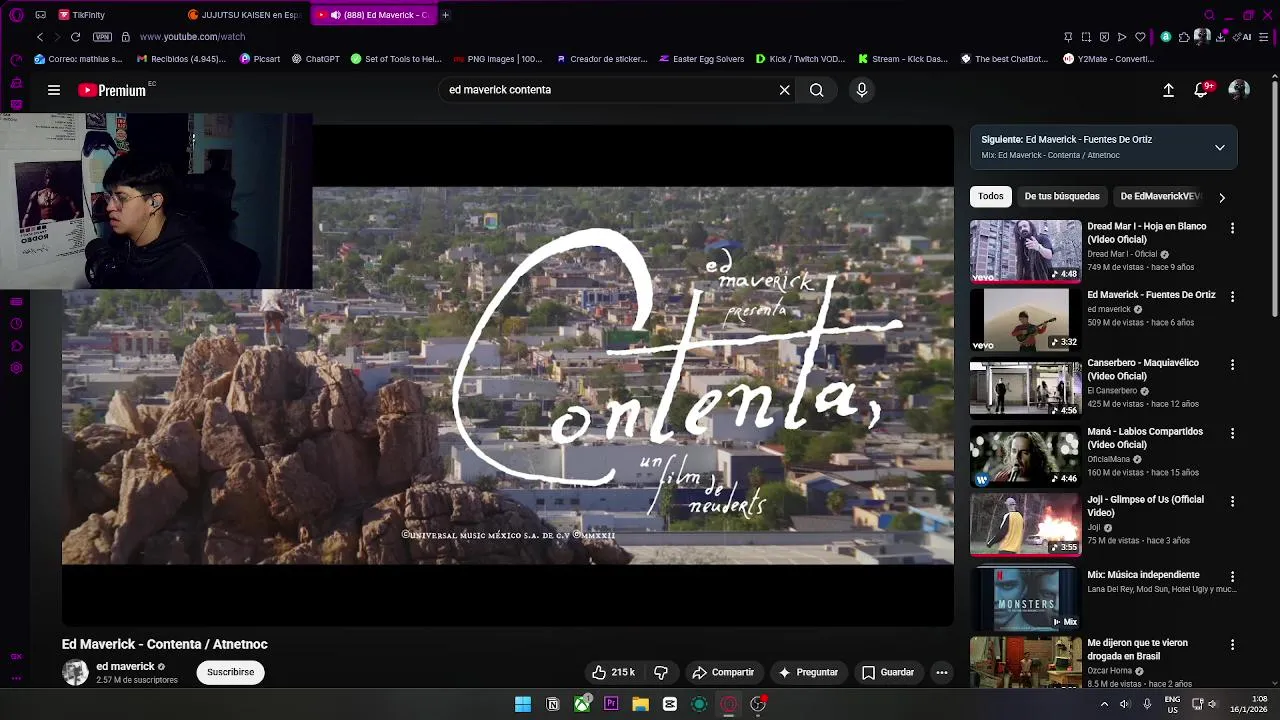The height and width of the screenshot is (720, 1280).
Task: Open ed maverick channel avatar
Action: [x=75, y=673]
